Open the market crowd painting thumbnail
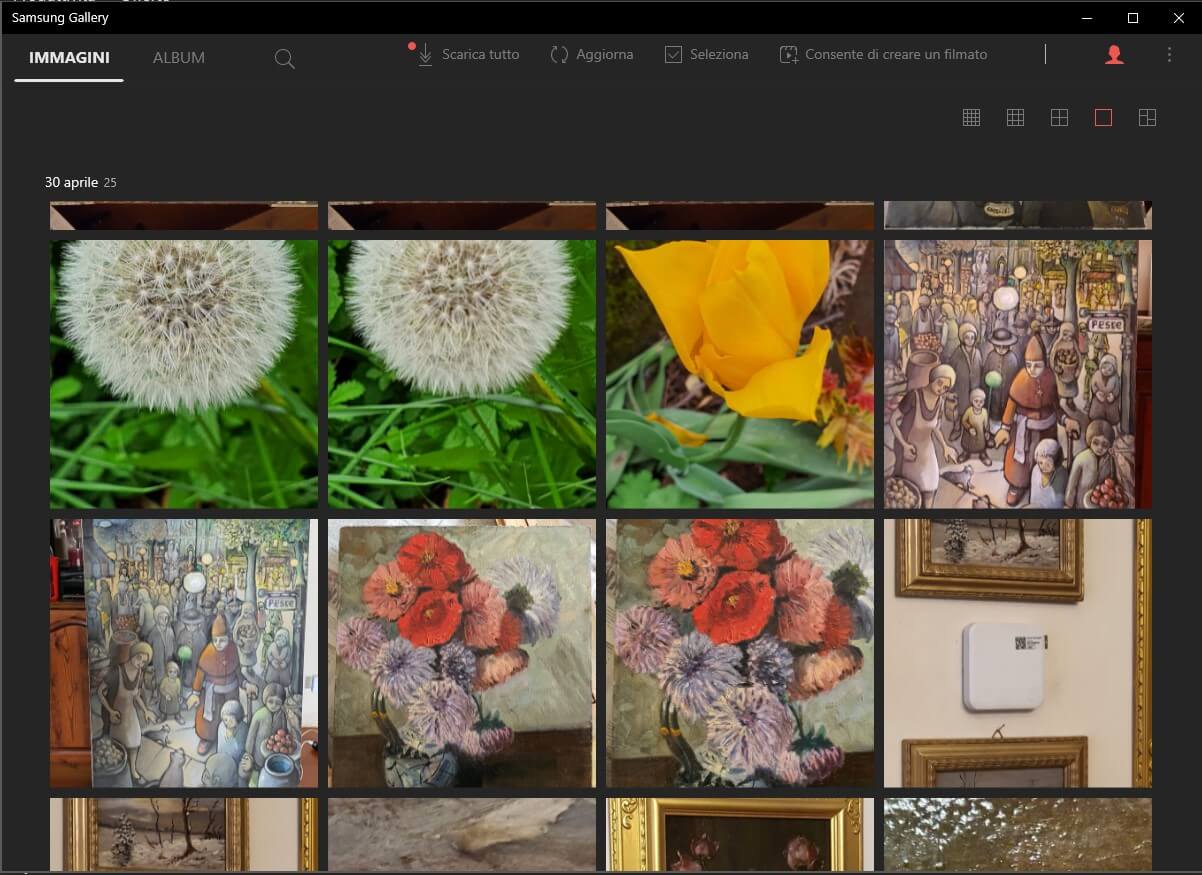The width and height of the screenshot is (1202, 875). click(x=1017, y=374)
